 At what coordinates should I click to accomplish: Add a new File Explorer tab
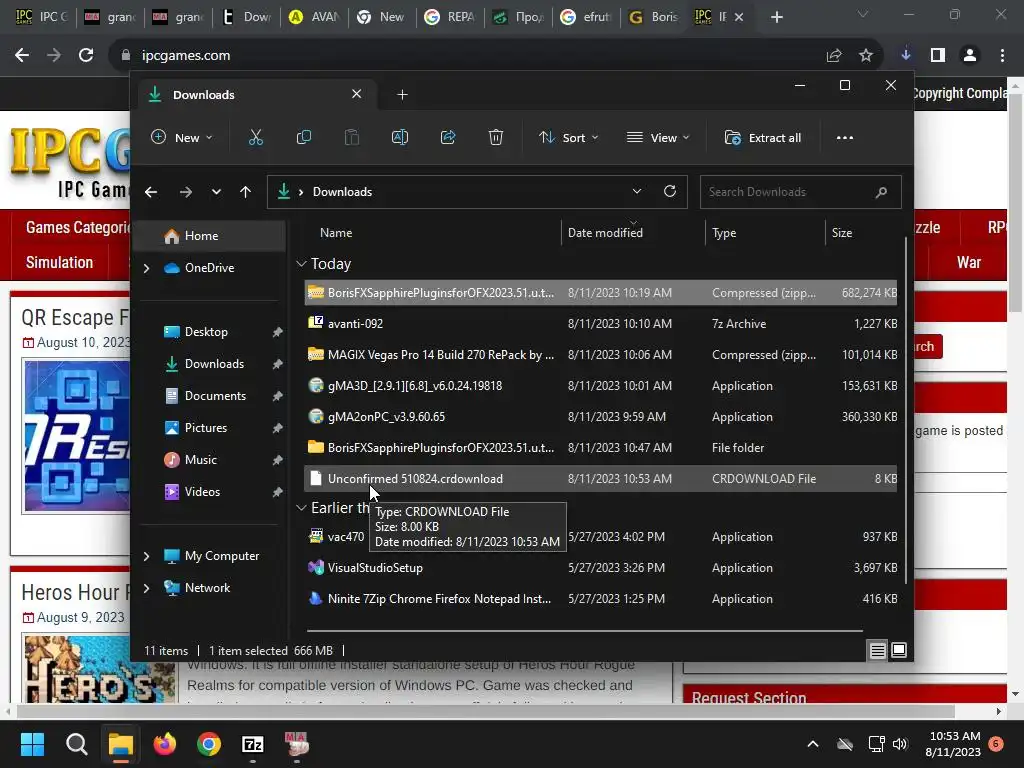tap(402, 95)
